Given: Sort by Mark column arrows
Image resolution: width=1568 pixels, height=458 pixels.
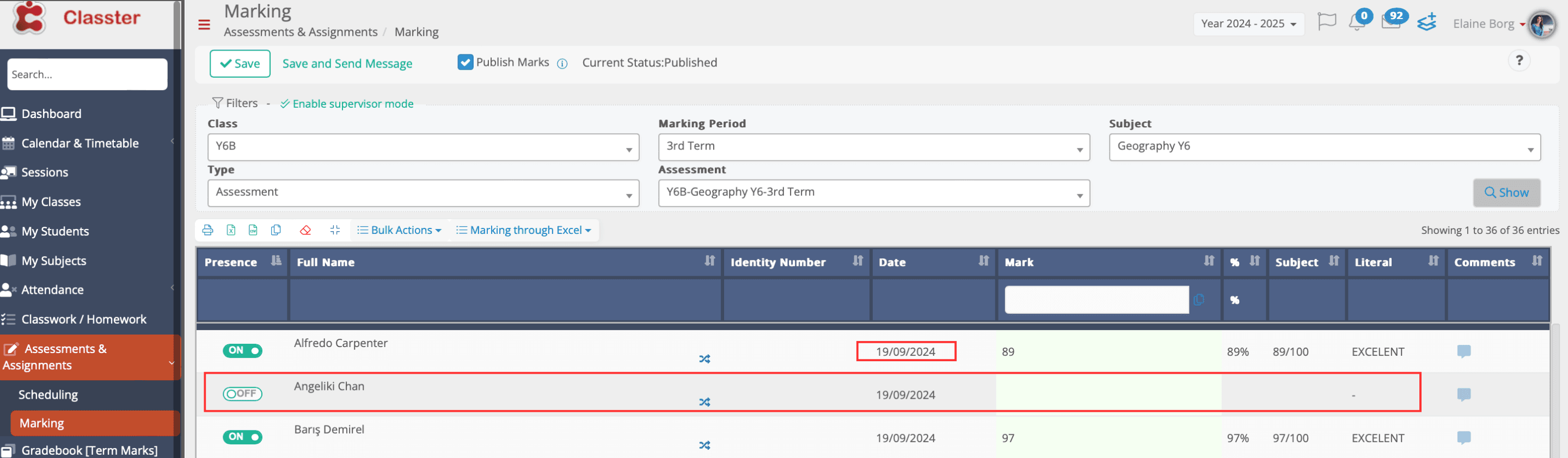Looking at the screenshot, I should tap(1208, 261).
